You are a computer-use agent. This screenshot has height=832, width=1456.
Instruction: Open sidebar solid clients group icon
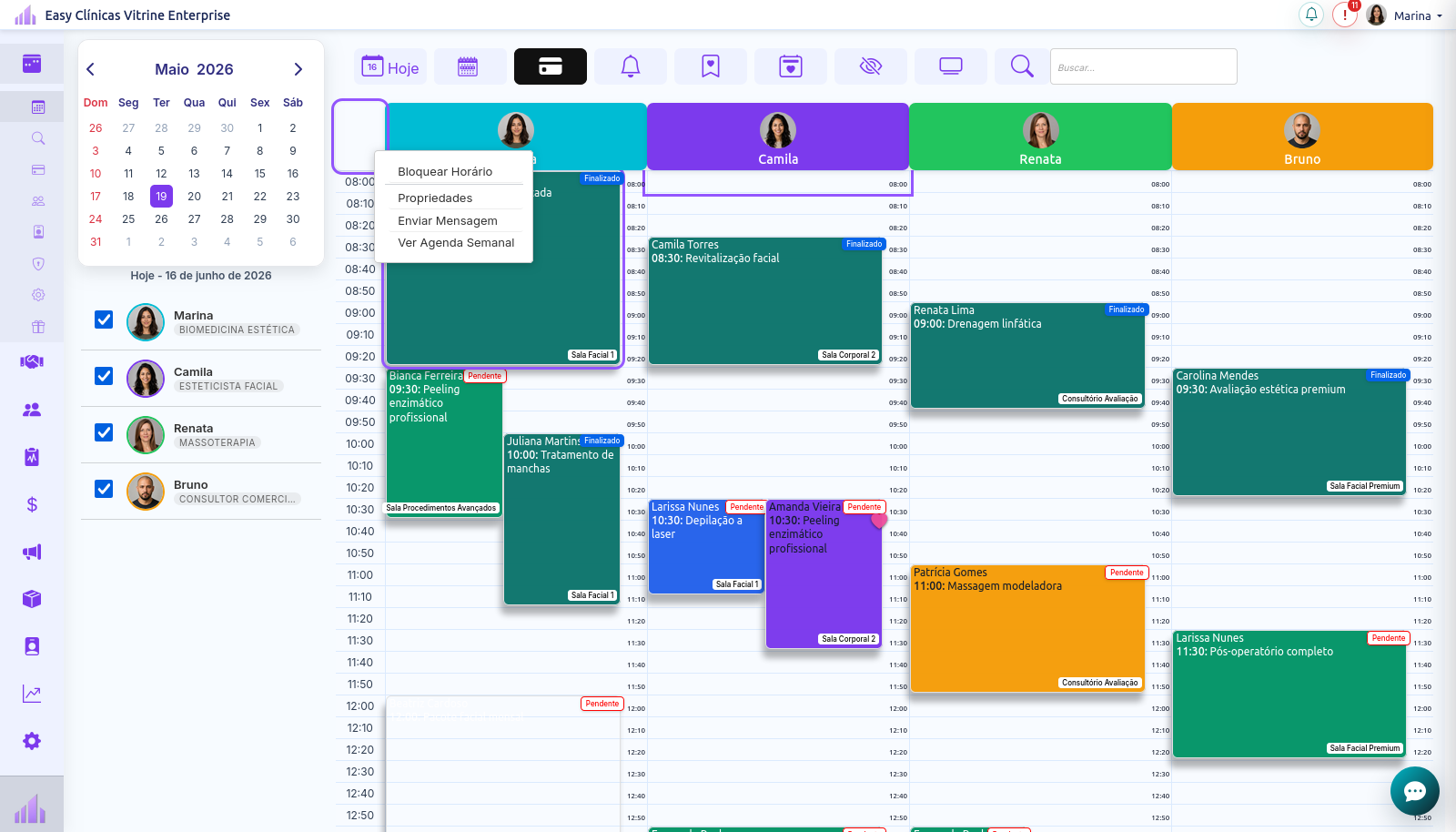point(32,410)
